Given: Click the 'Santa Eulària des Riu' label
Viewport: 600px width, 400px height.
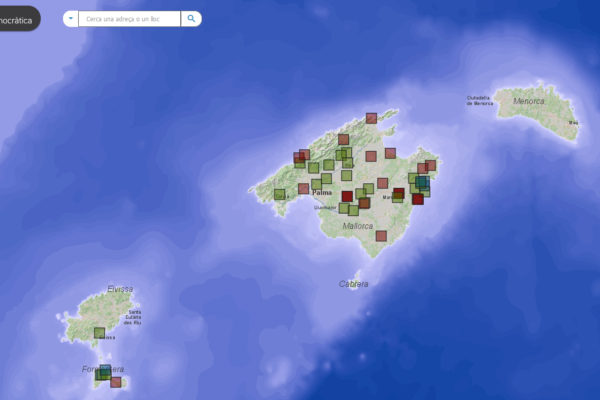Looking at the screenshot, I should [x=132, y=317].
